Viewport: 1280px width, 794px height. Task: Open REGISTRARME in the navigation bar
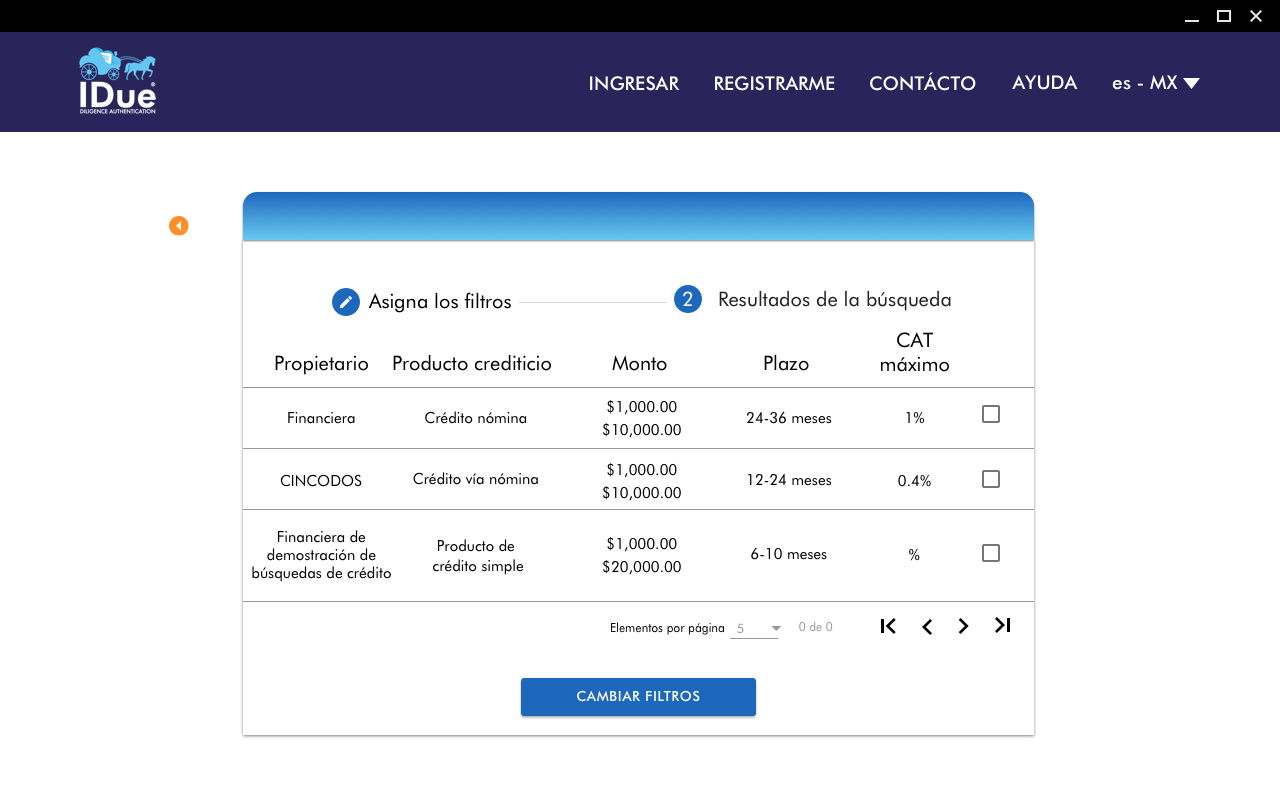click(774, 83)
